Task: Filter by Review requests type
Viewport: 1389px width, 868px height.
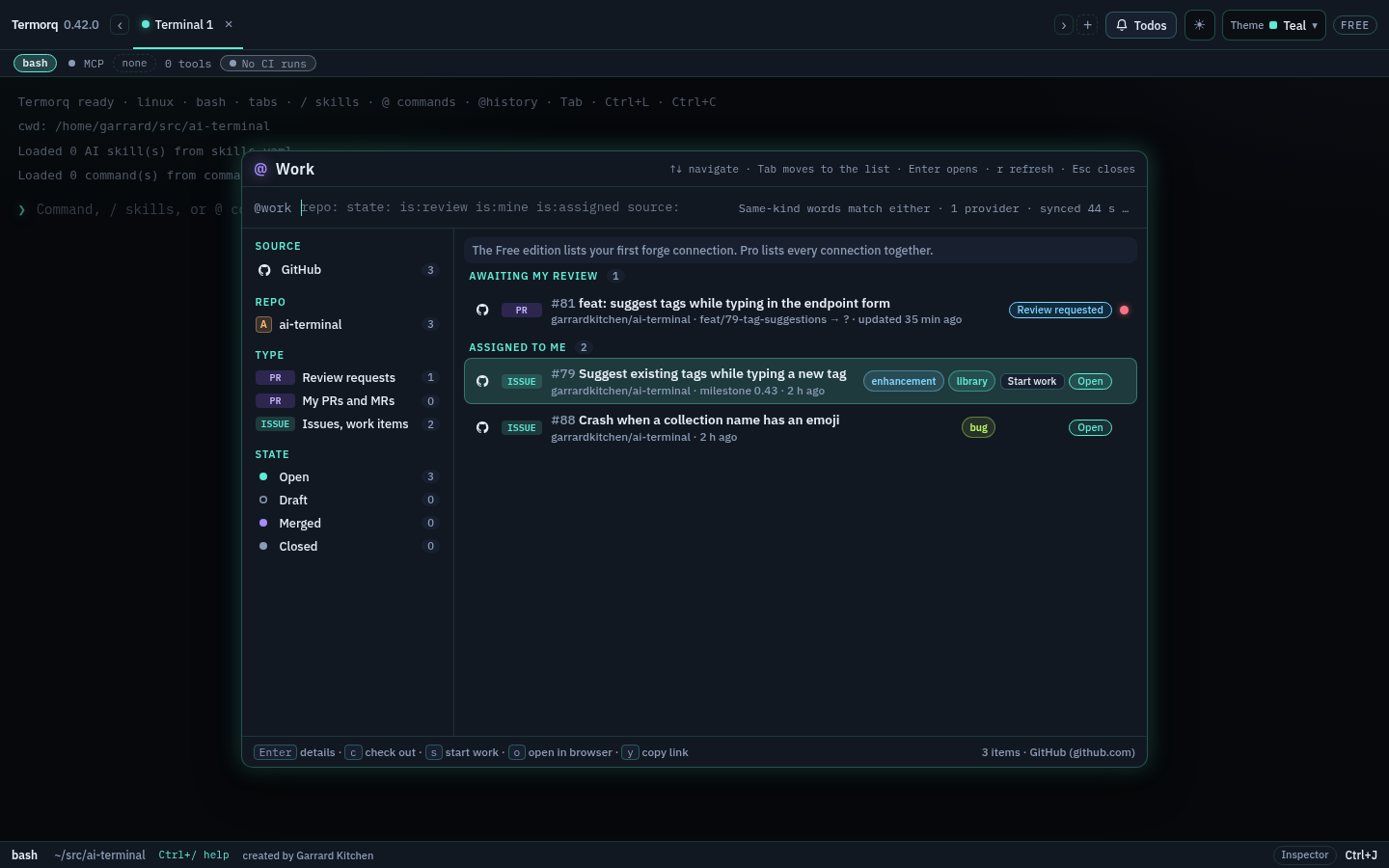Action: pos(347,377)
